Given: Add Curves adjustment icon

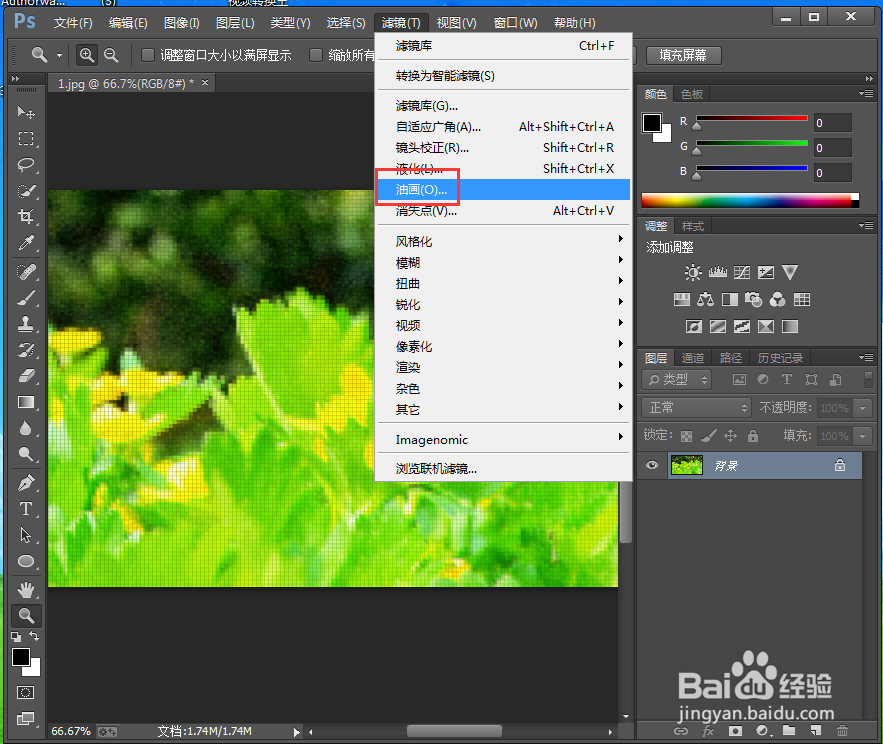Looking at the screenshot, I should pyautogui.click(x=742, y=273).
